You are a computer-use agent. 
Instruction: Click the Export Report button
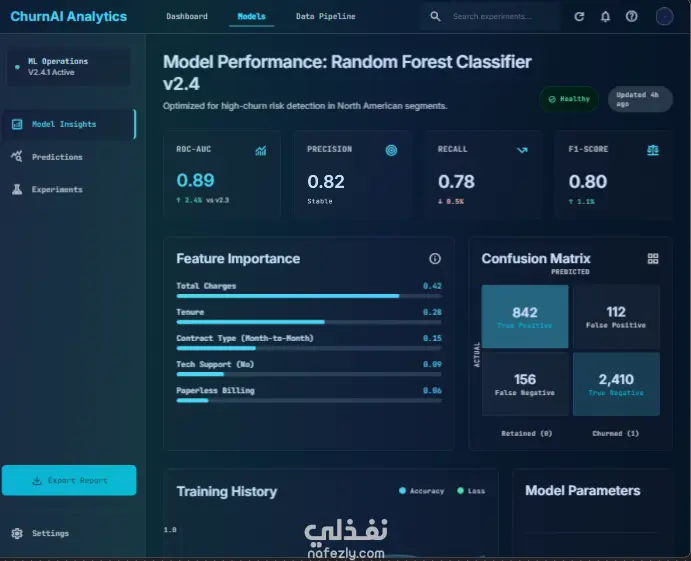tap(69, 480)
